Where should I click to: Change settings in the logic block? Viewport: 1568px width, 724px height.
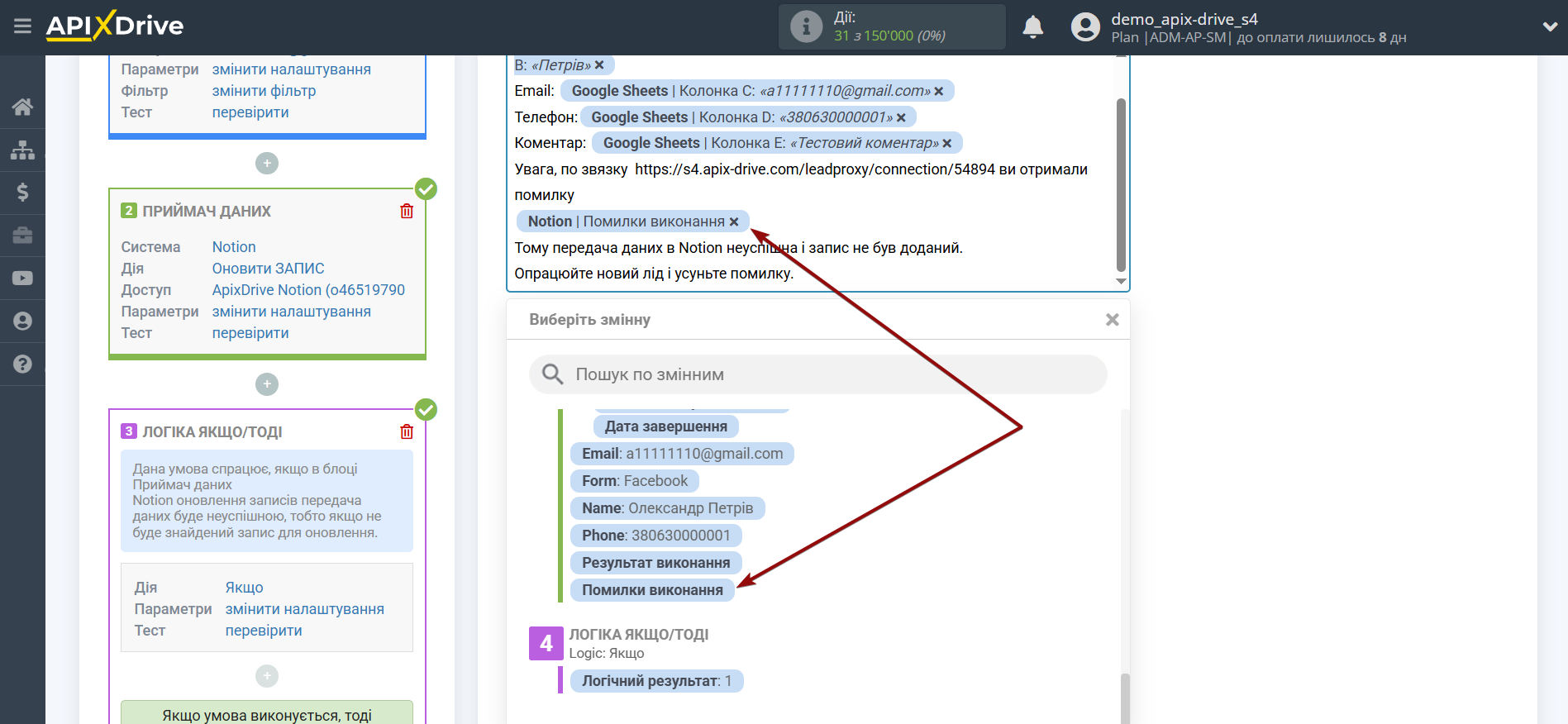tap(305, 609)
